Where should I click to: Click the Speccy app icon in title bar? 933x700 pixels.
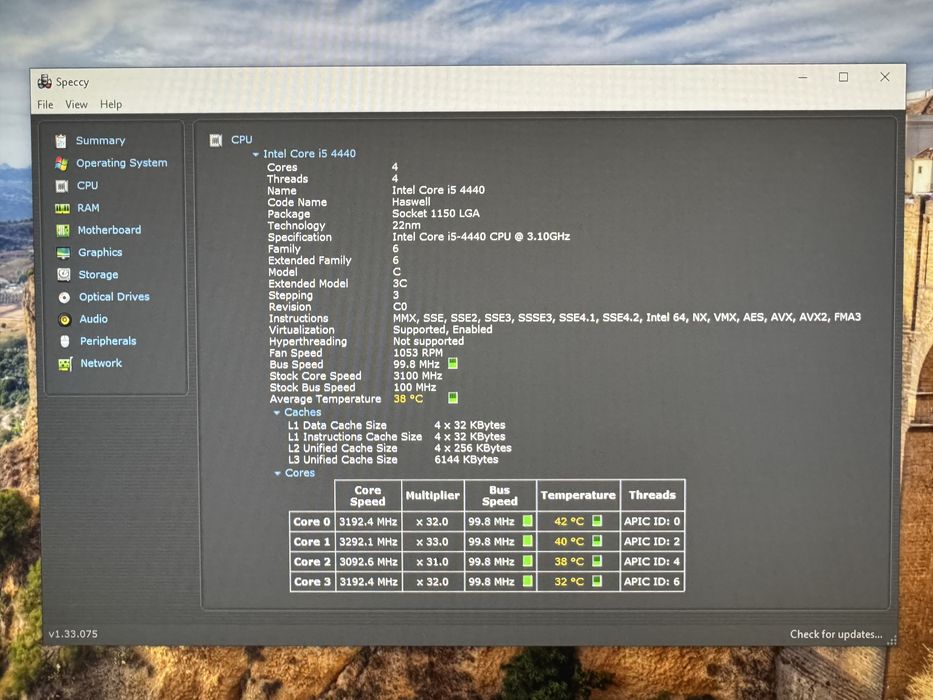click(45, 82)
